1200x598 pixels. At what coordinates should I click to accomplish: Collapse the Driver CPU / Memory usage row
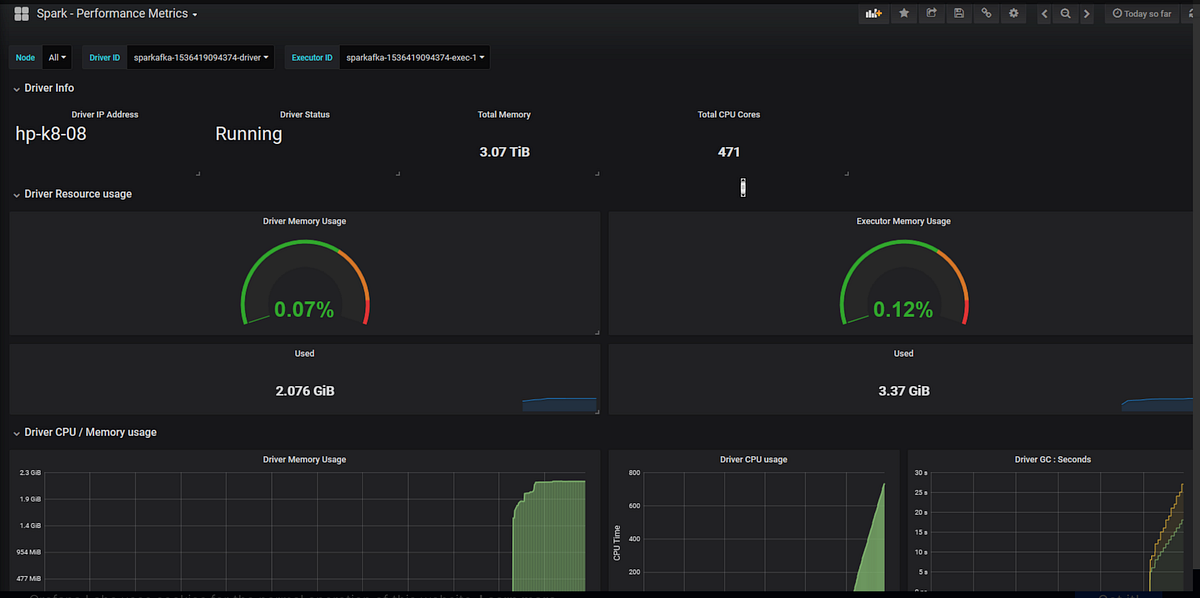(x=85, y=431)
